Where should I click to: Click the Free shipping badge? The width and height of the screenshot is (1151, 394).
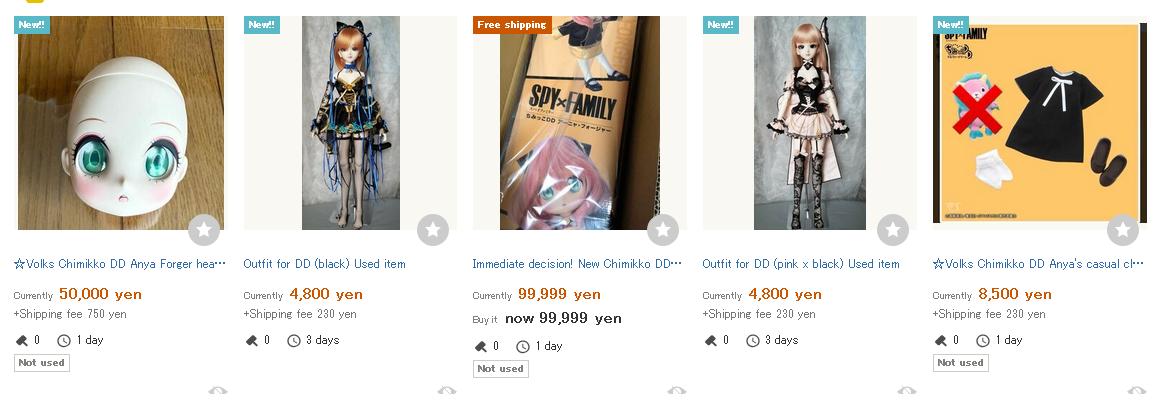(x=512, y=25)
